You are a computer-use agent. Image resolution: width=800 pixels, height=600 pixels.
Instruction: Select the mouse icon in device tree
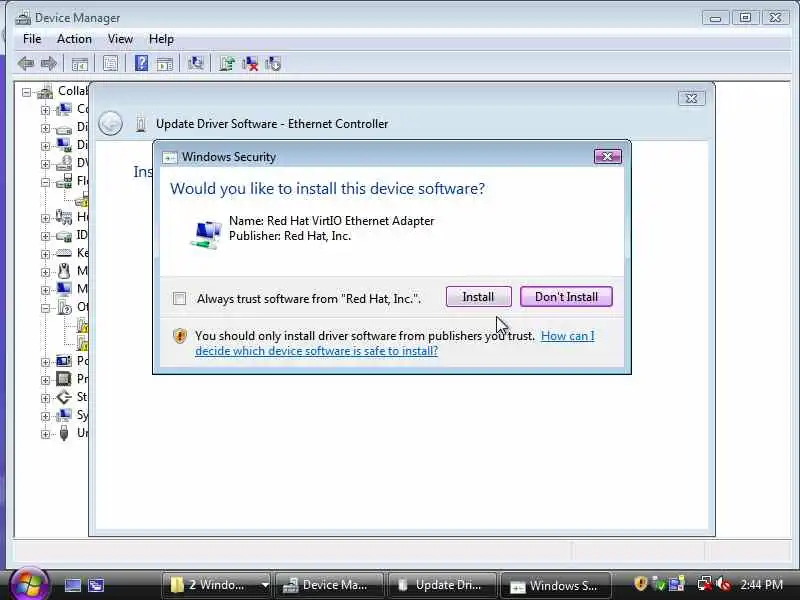coord(64,271)
